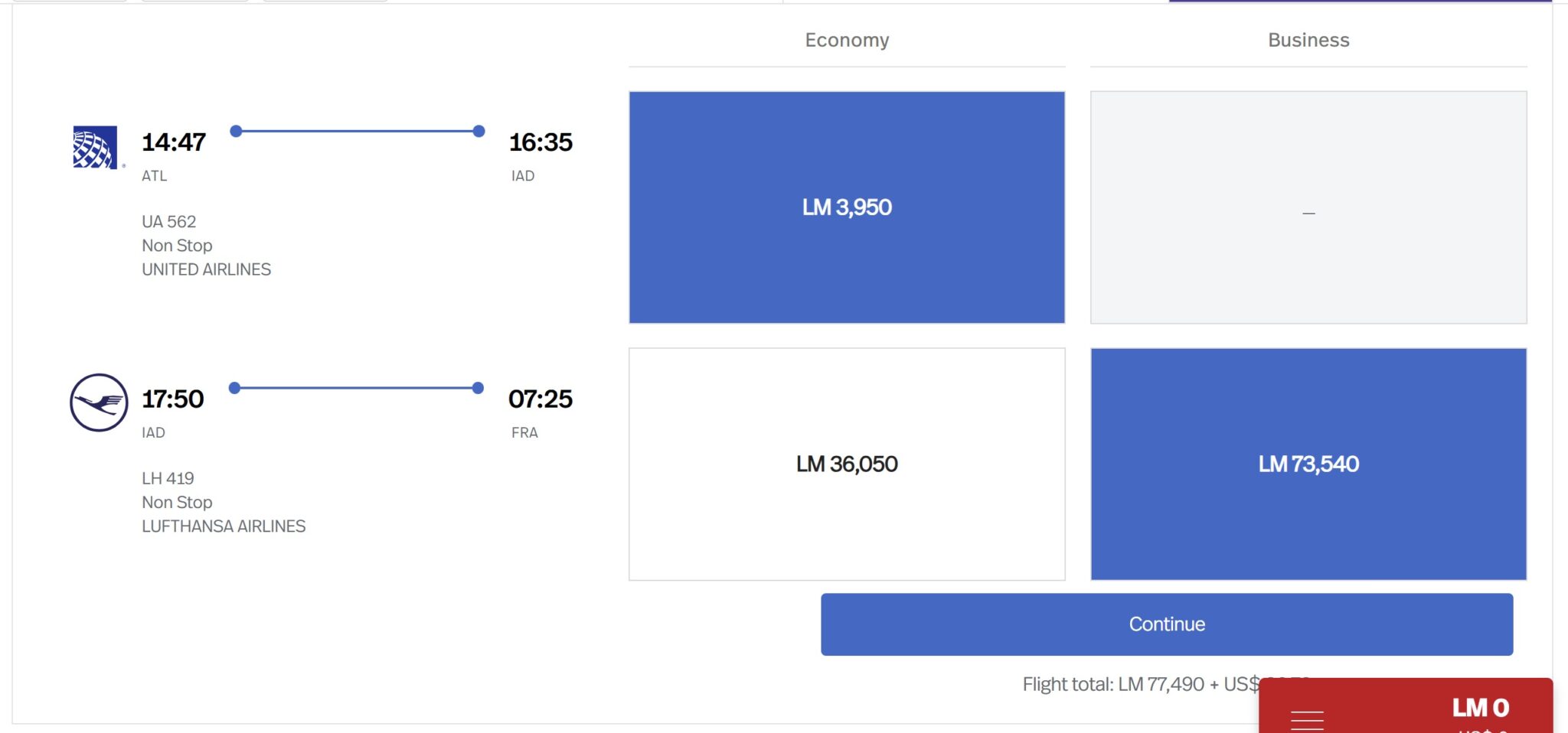Click the unavailable Business fare cell
The height and width of the screenshot is (733, 1568).
1308,207
